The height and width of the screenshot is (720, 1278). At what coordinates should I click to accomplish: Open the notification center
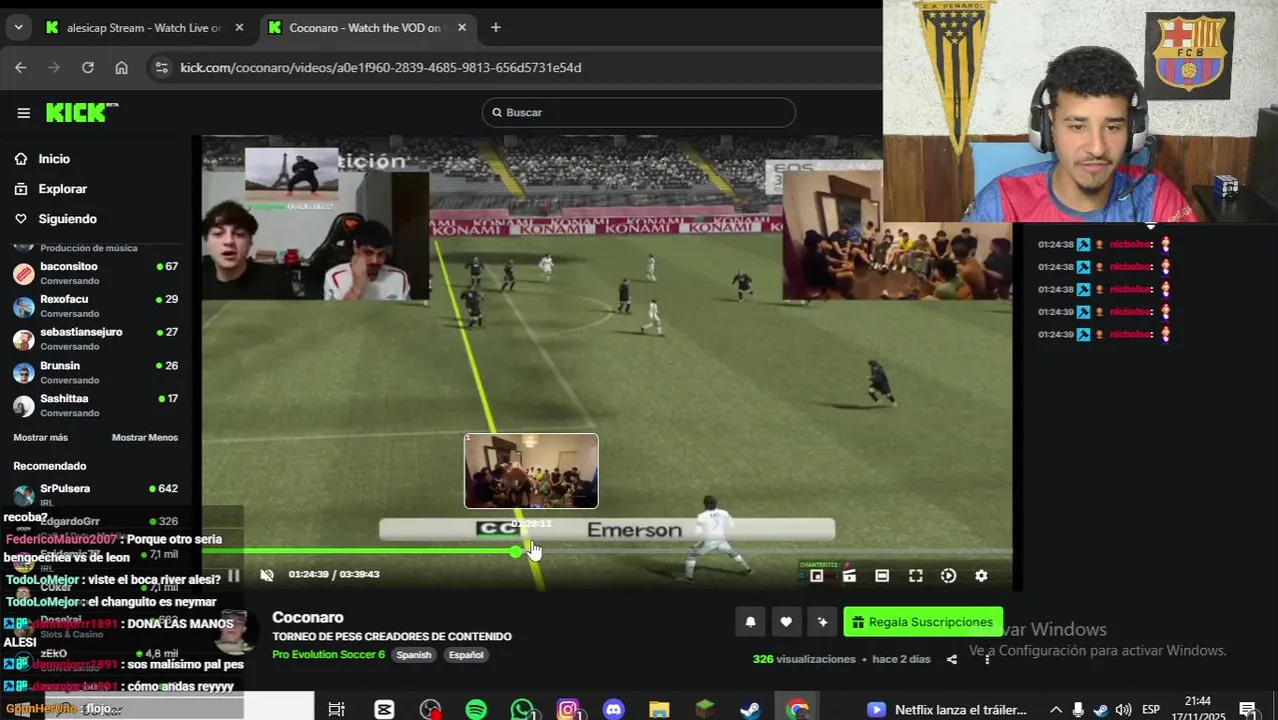pyautogui.click(x=1248, y=710)
